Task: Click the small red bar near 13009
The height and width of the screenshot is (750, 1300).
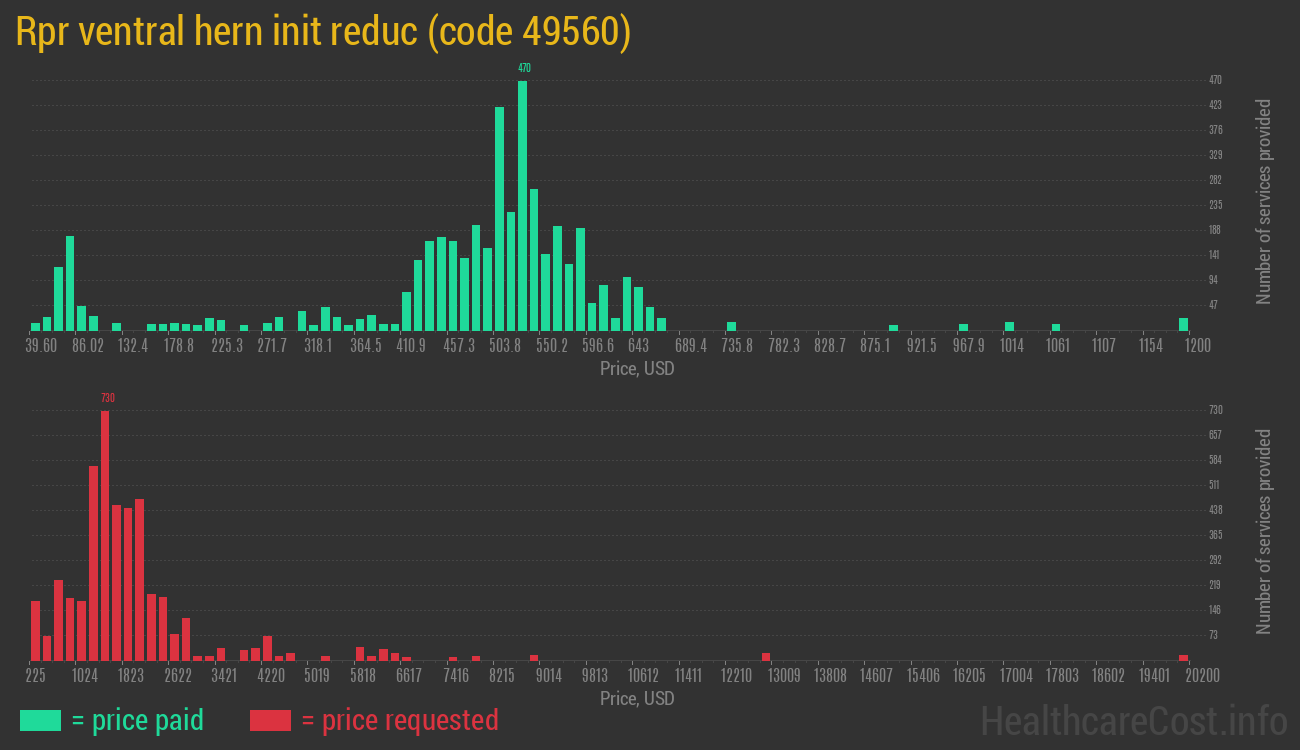Action: pyautogui.click(x=766, y=657)
